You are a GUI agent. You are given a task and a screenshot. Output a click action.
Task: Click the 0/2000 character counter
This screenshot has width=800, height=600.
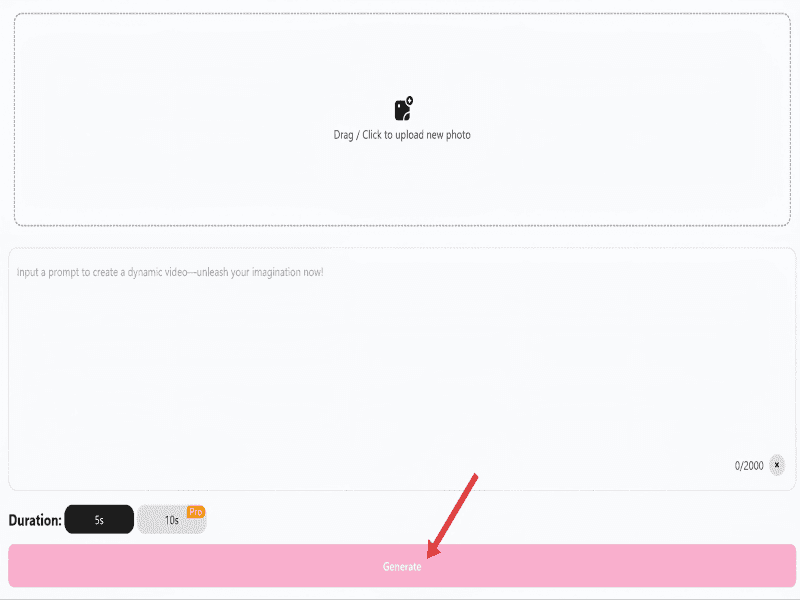[x=749, y=465]
